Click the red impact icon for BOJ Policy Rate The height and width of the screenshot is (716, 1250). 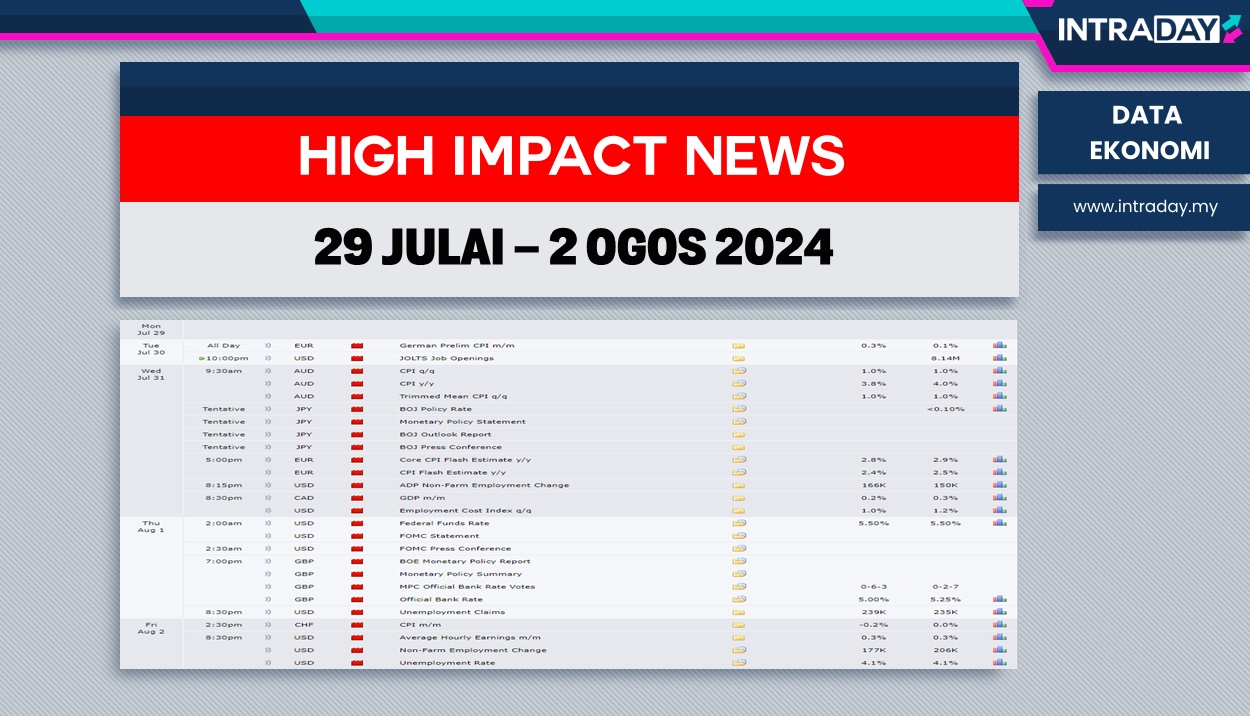point(356,408)
